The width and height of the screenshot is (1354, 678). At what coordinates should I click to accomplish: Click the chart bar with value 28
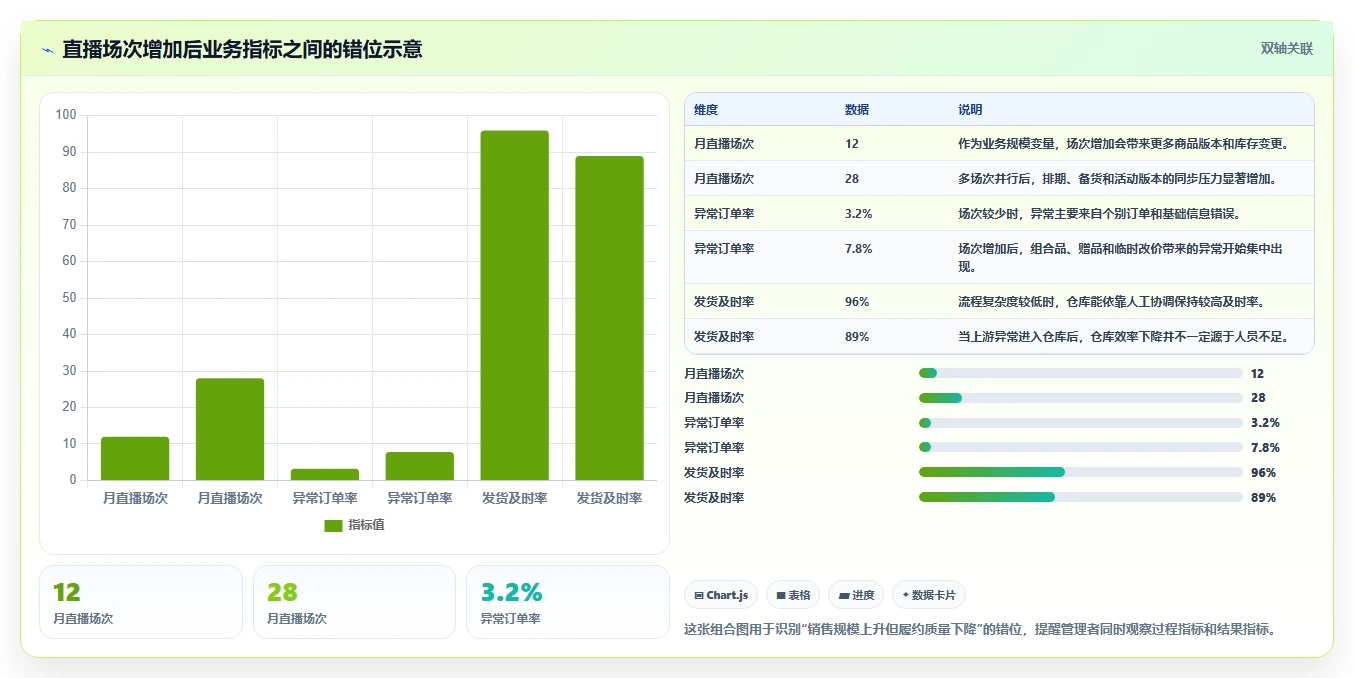[230, 429]
